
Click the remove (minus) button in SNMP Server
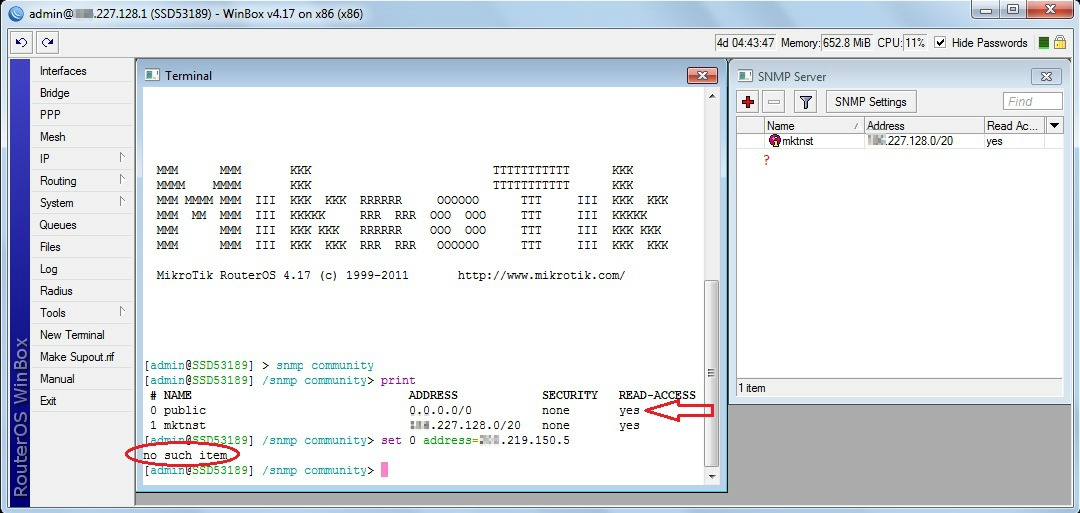pos(773,102)
